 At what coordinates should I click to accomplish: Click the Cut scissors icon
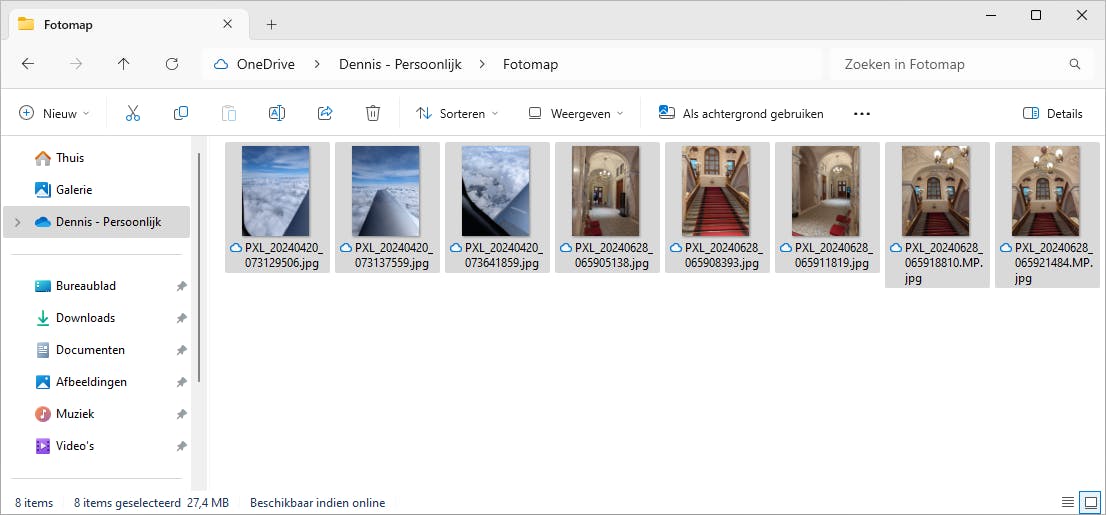pos(133,114)
